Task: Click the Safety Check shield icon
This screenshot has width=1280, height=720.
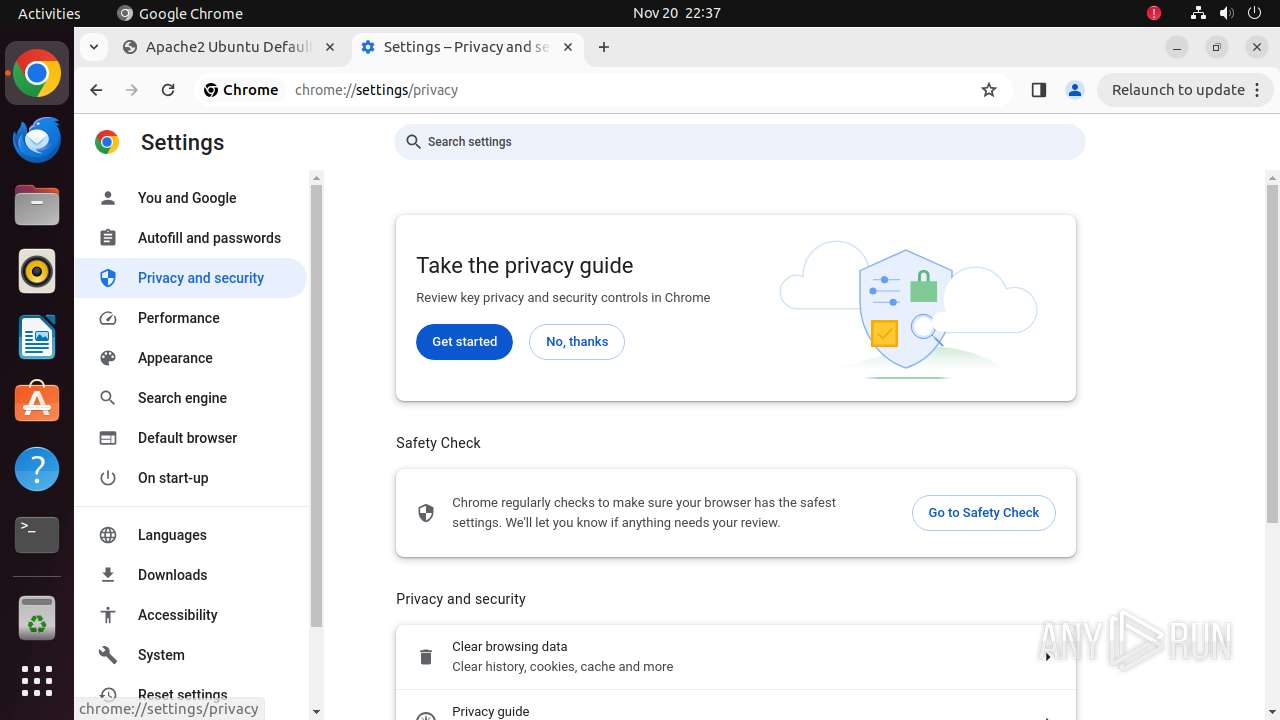Action: tap(426, 513)
